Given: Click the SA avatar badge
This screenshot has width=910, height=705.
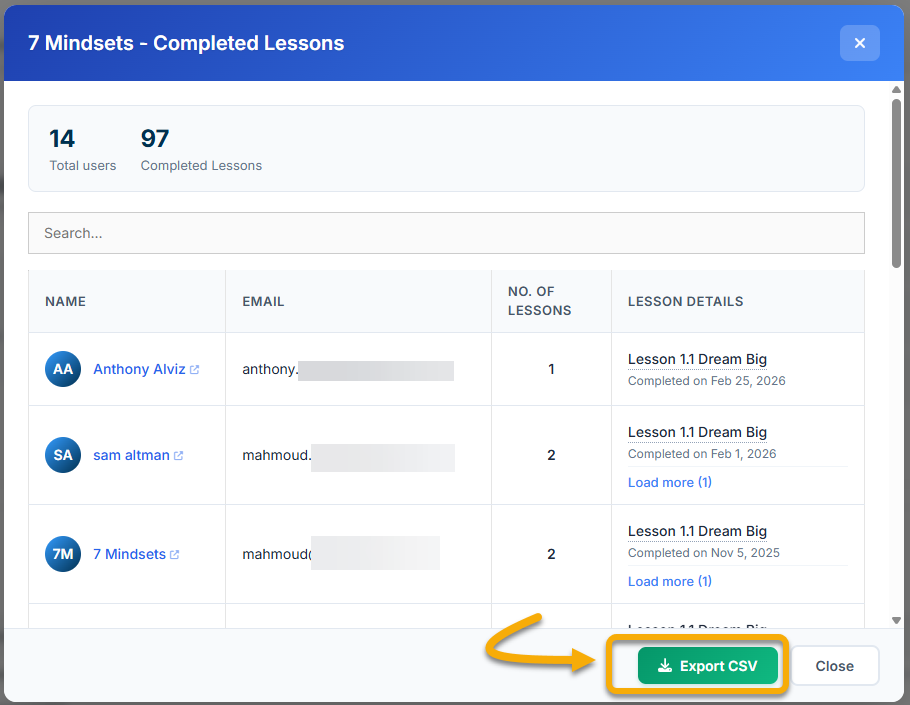Looking at the screenshot, I should 63,455.
